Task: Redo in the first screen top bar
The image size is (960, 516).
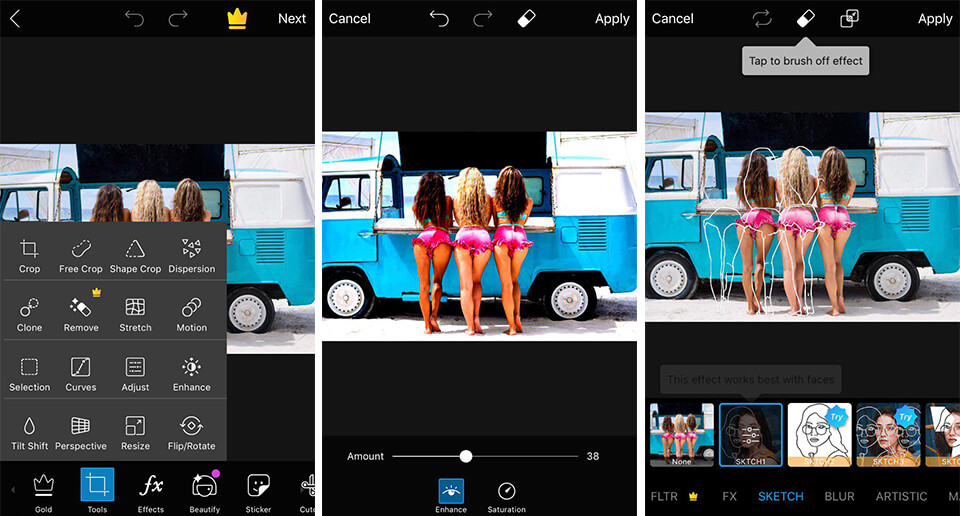Action: tap(178, 19)
